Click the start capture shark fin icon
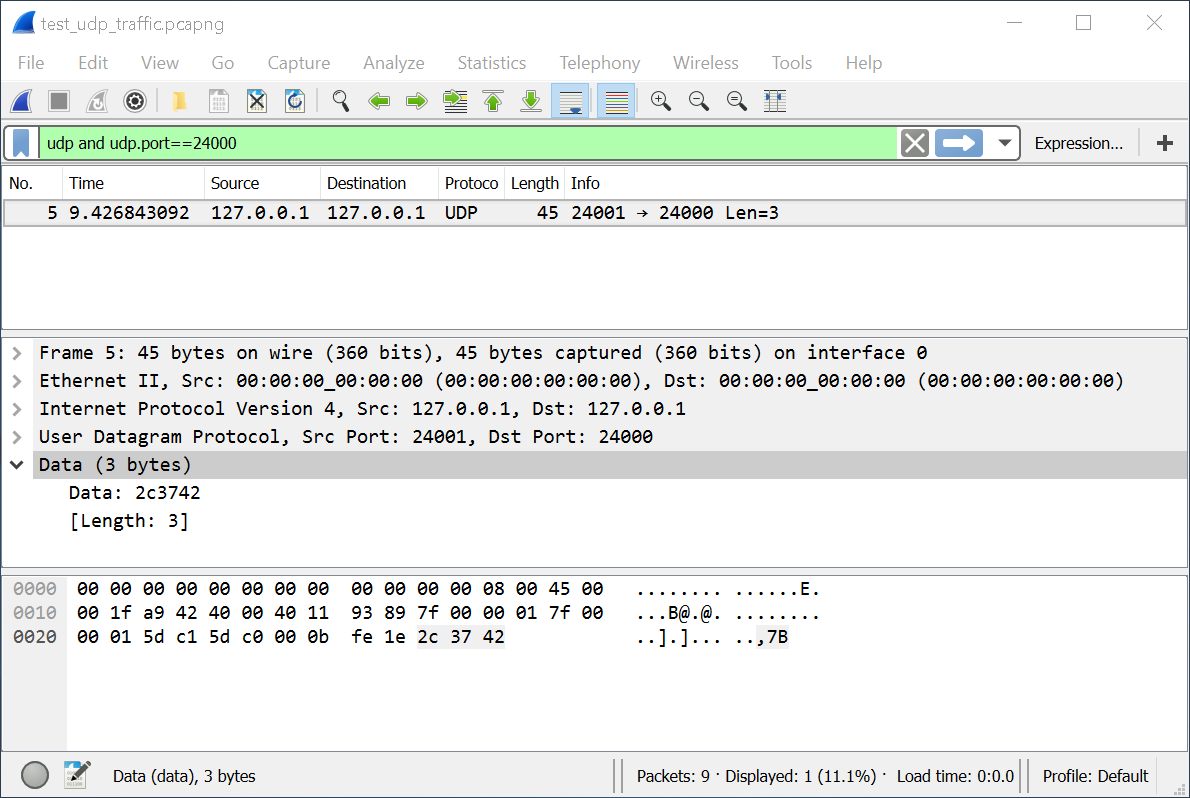The width and height of the screenshot is (1190, 798). [21, 101]
